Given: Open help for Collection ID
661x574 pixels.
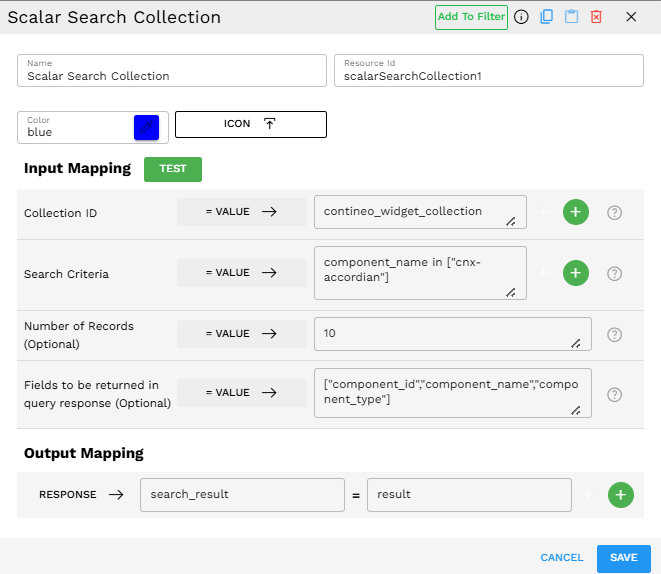Looking at the screenshot, I should pyautogui.click(x=615, y=212).
